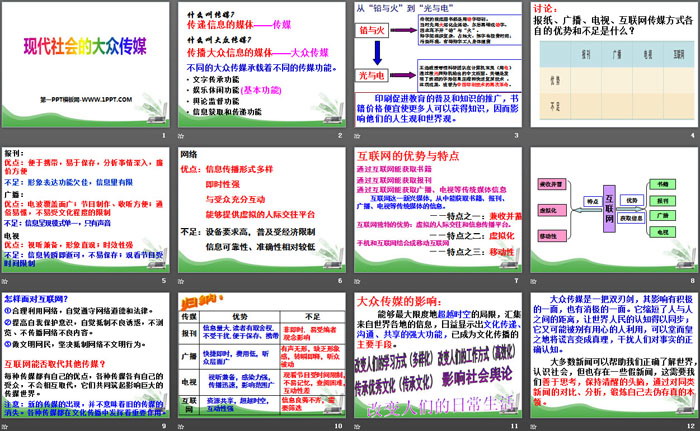
Task: Select slide 3 about 铅与火 到 光与电
Action: (x=438, y=64)
